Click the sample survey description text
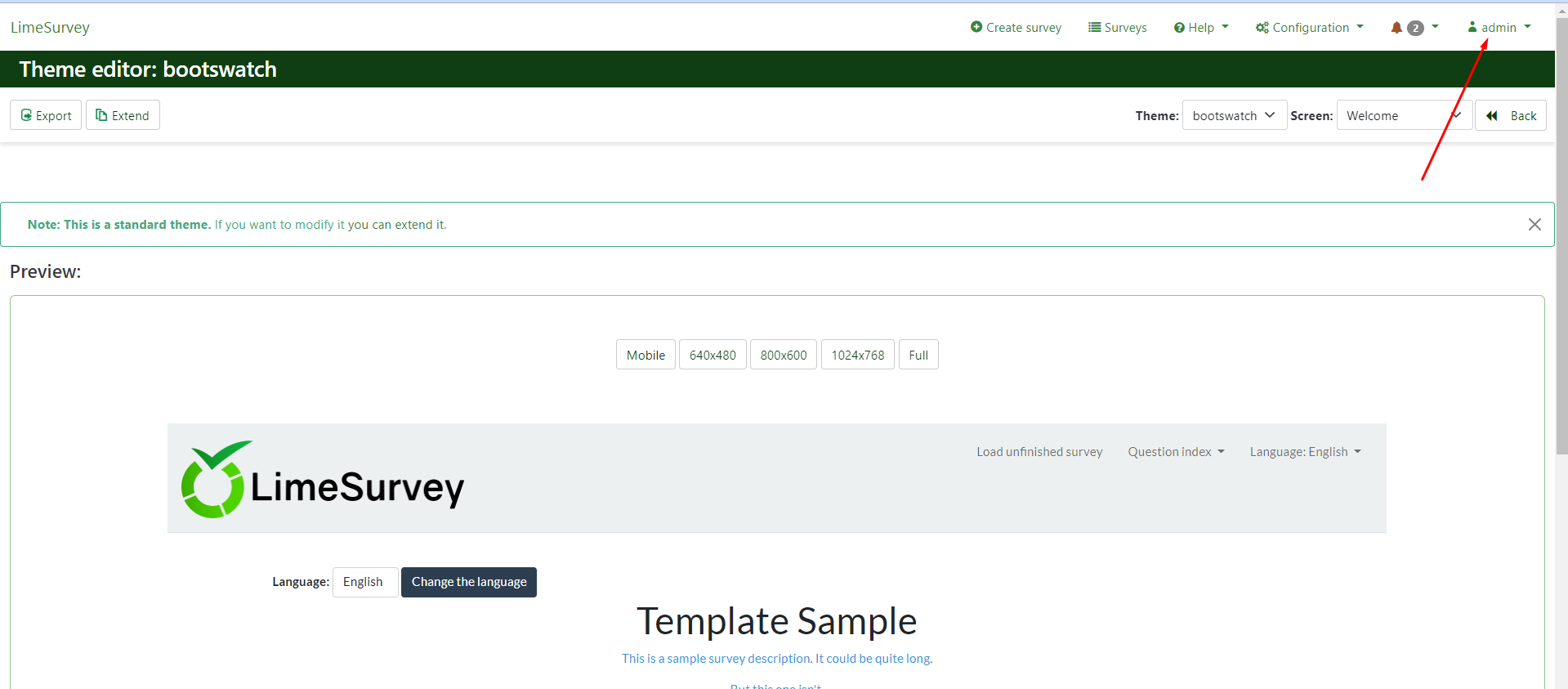 pyautogui.click(x=777, y=659)
